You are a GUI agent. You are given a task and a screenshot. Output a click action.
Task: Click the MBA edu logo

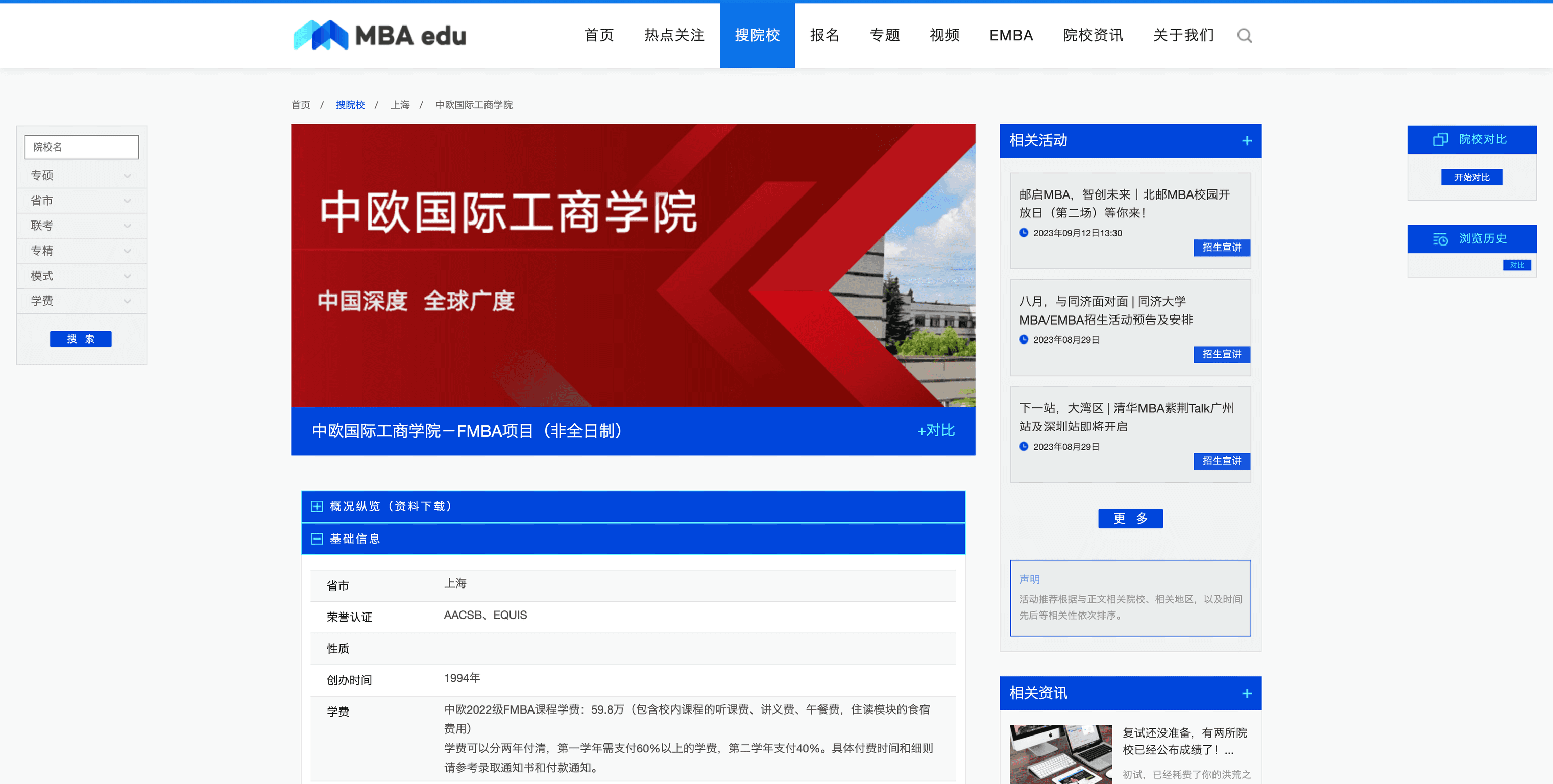click(x=380, y=35)
